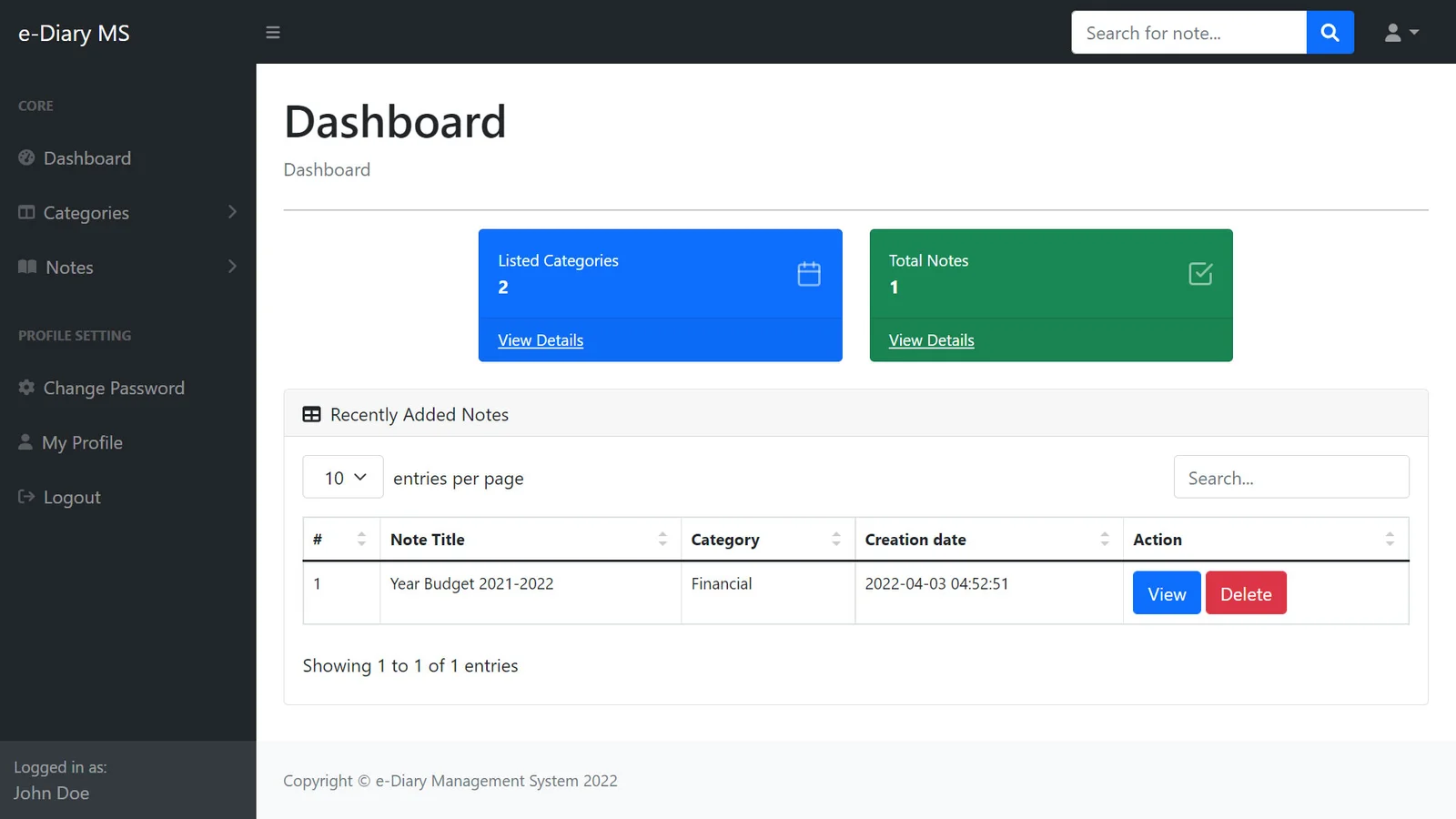Click the Categories columns icon in sidebar
The width and height of the screenshot is (1456, 819).
point(26,212)
